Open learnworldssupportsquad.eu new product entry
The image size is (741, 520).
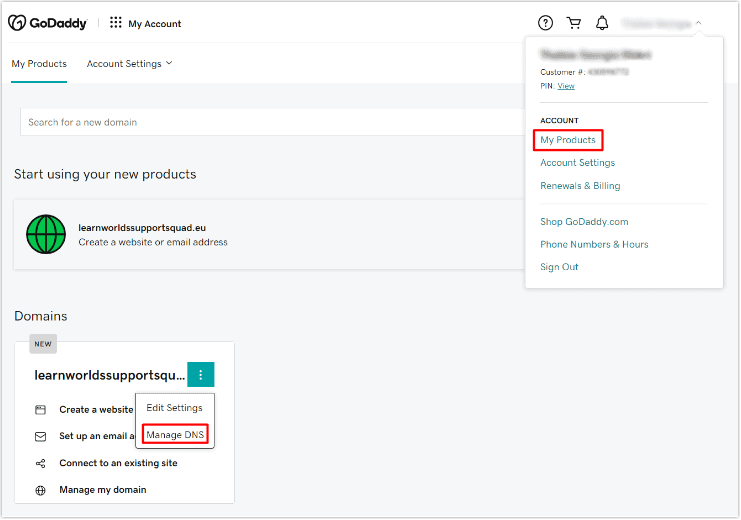tap(269, 234)
